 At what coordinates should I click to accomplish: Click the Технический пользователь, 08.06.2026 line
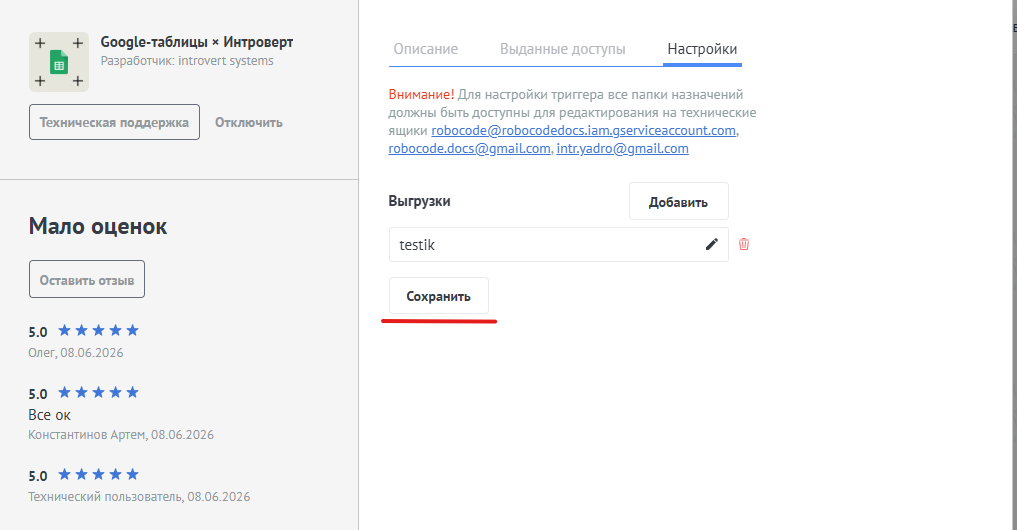tap(139, 497)
